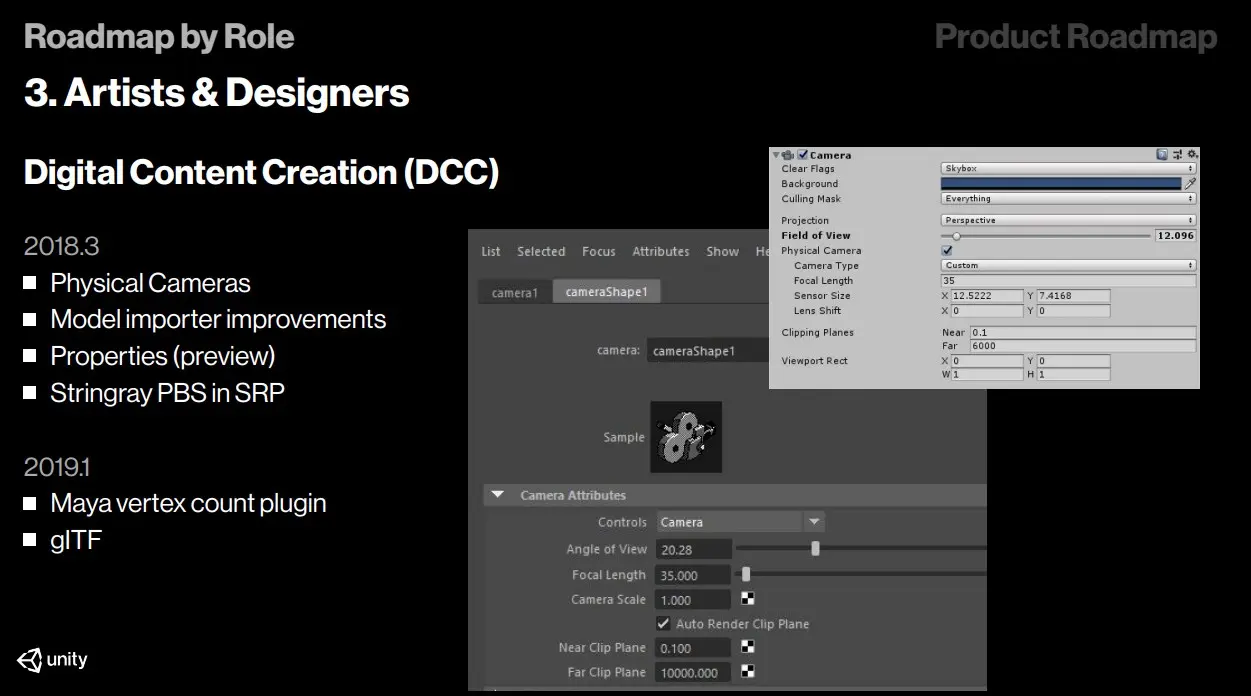Click the Background color swatch

(x=1061, y=184)
